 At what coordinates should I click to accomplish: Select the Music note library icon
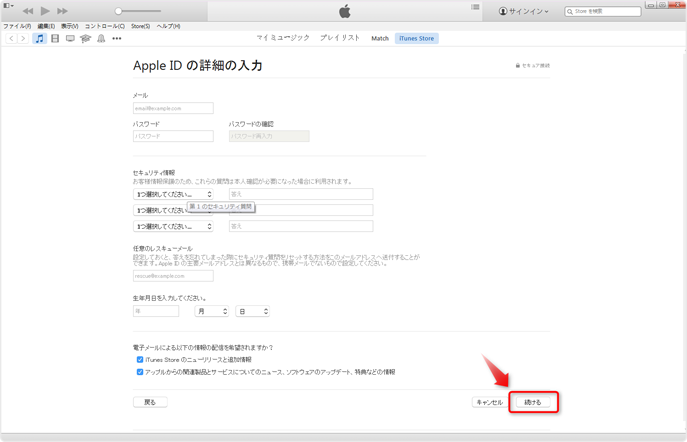(x=39, y=39)
